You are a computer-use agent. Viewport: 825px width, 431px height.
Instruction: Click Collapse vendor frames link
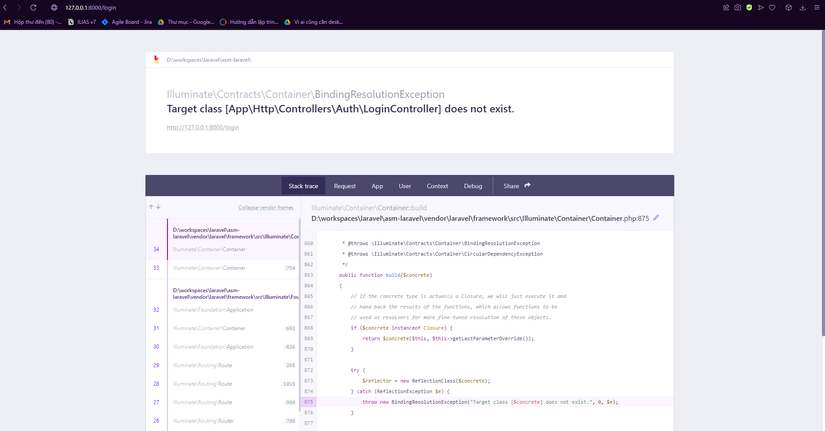pyautogui.click(x=266, y=207)
